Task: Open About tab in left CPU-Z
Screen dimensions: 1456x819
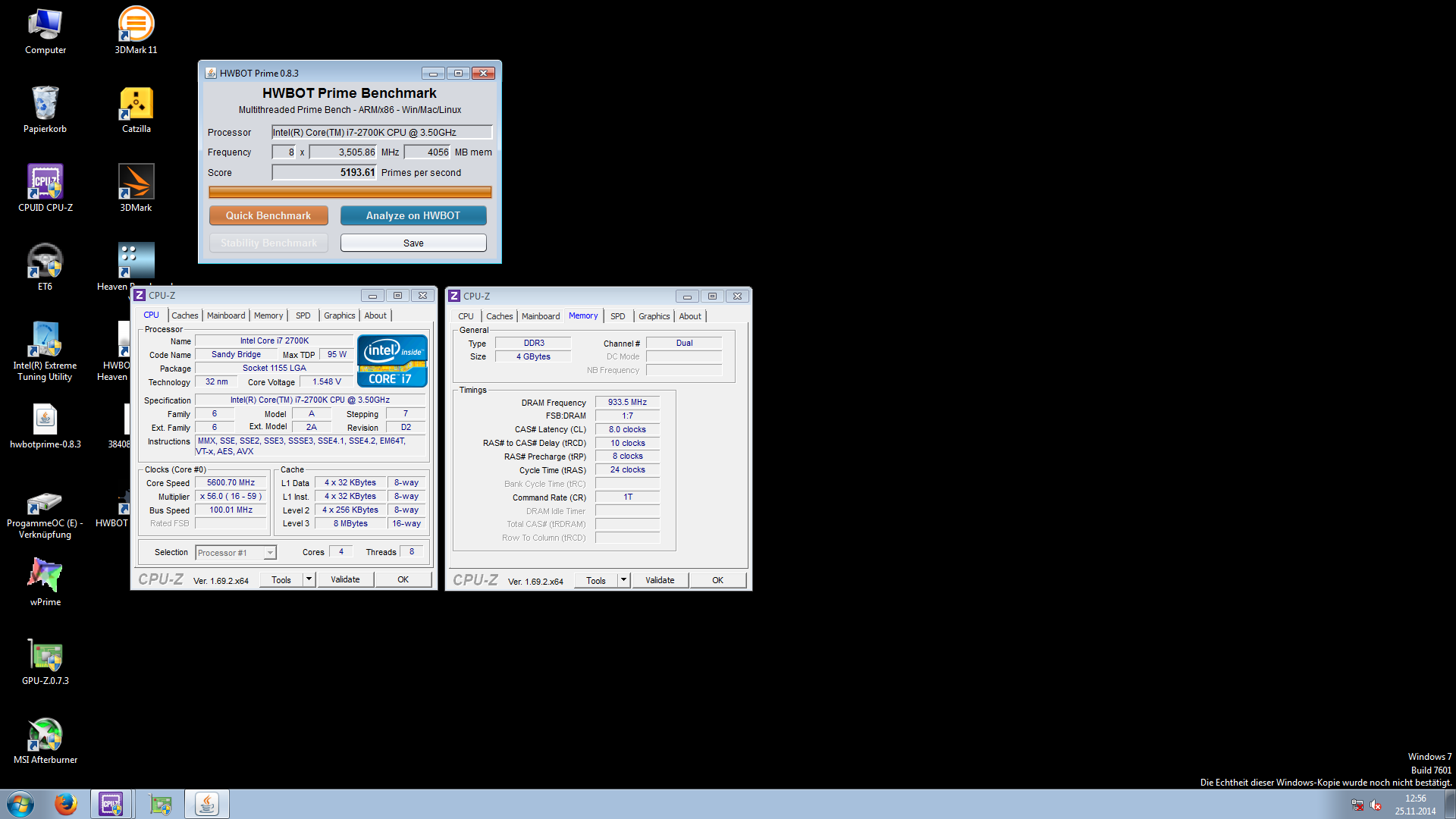Action: coord(375,315)
